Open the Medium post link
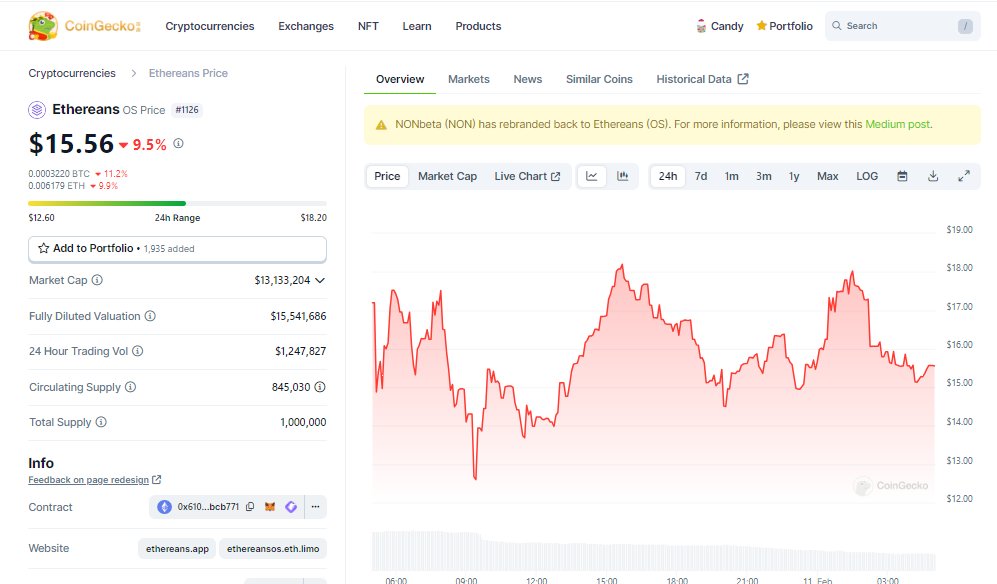 (898, 125)
